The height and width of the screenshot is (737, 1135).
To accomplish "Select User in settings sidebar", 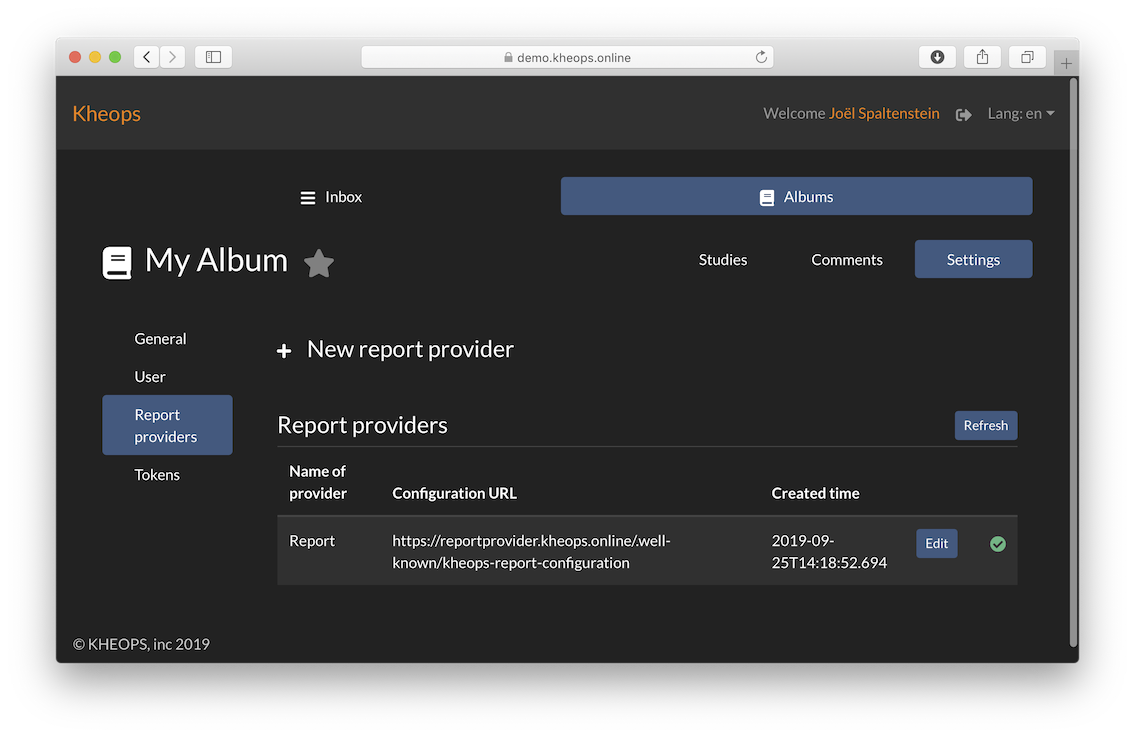I will (150, 376).
